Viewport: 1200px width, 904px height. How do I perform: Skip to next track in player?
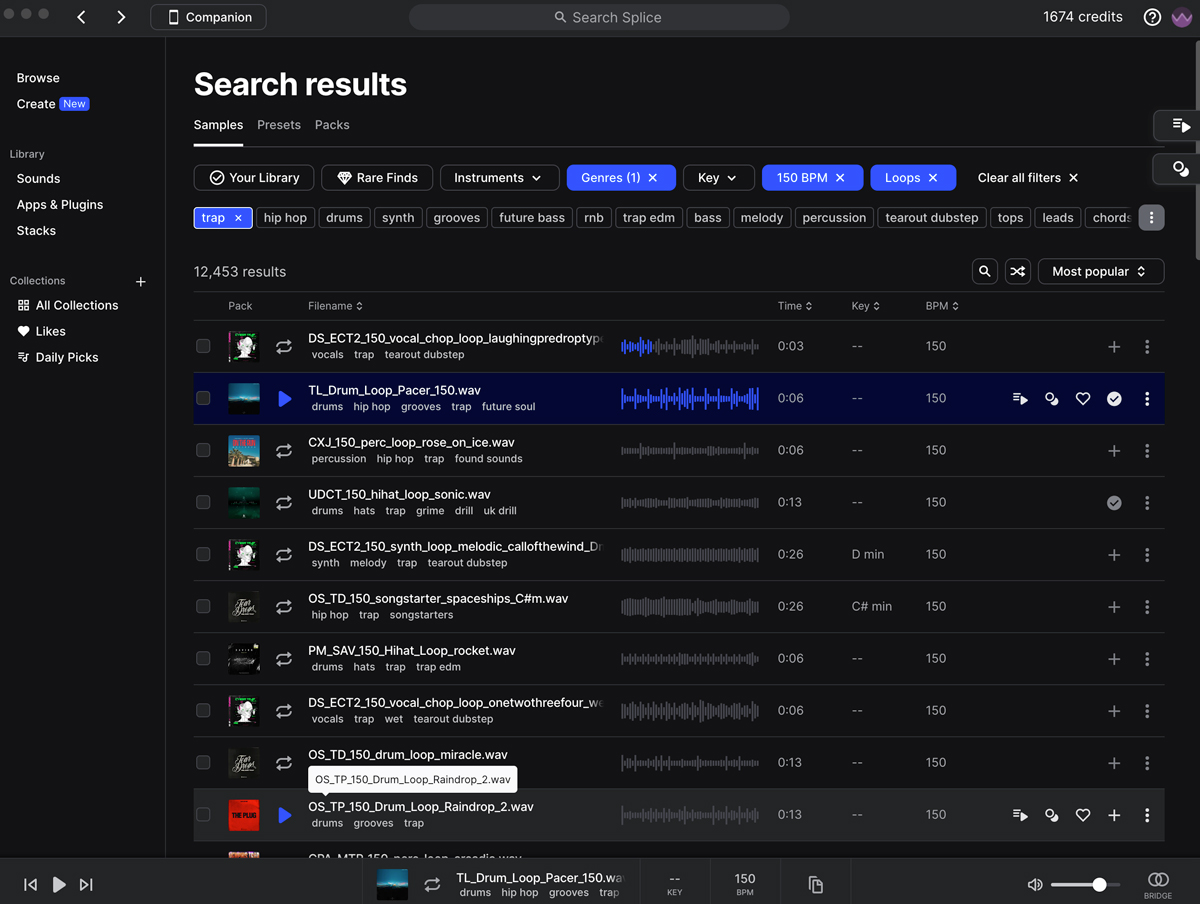click(x=86, y=884)
